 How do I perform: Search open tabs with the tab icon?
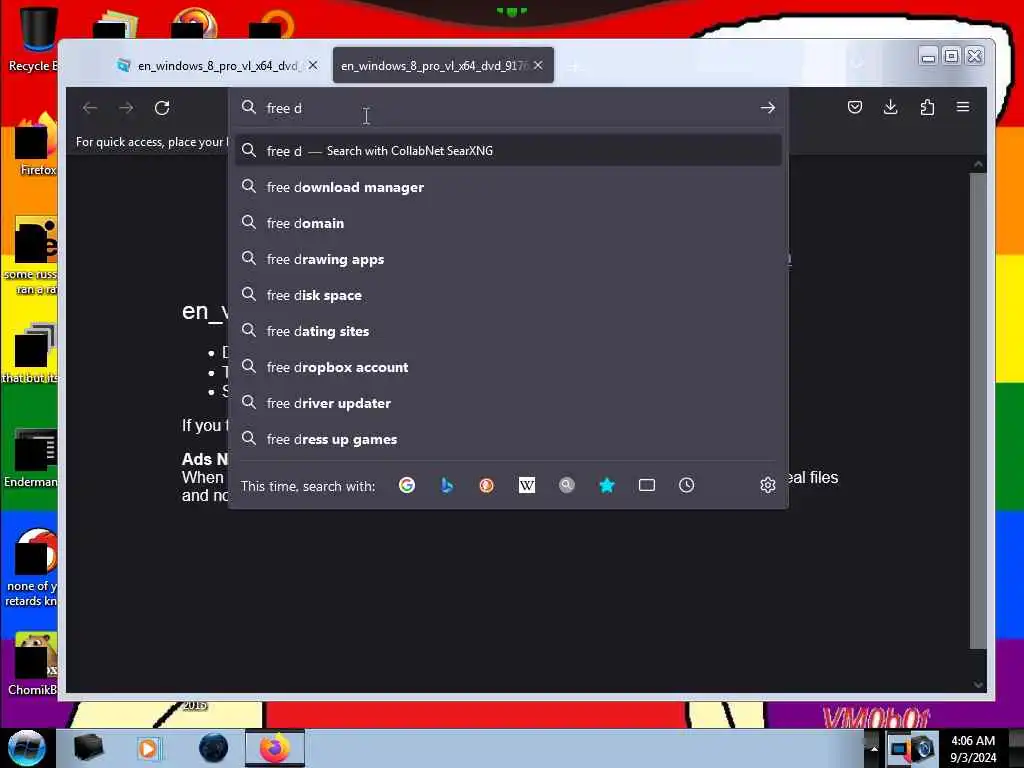pos(647,485)
